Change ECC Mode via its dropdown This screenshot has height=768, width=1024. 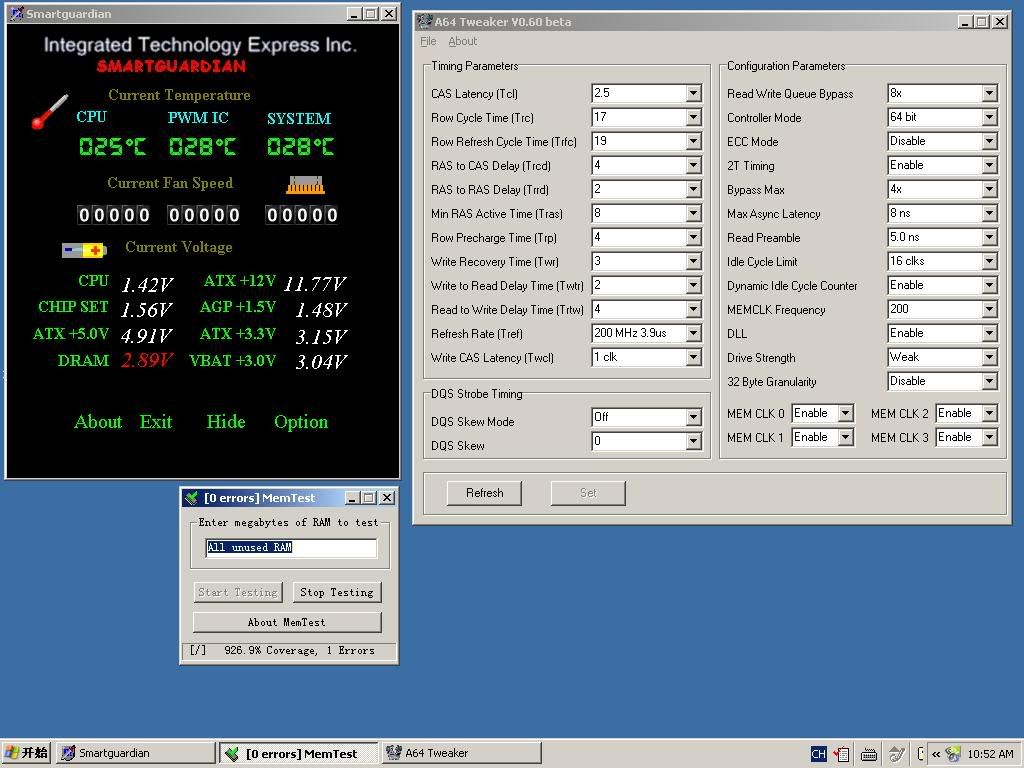tap(989, 141)
